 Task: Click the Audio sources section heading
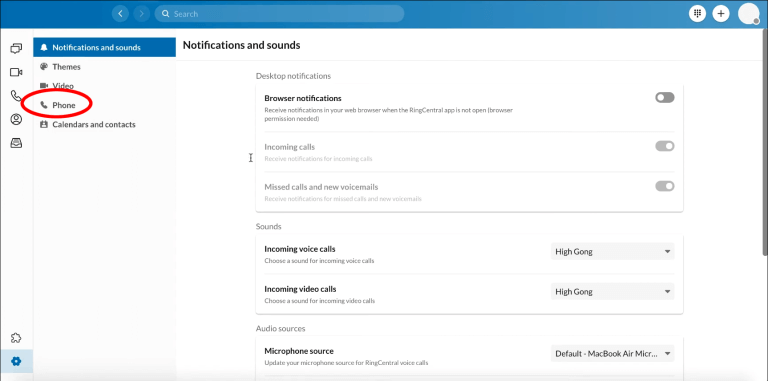pyautogui.click(x=280, y=329)
